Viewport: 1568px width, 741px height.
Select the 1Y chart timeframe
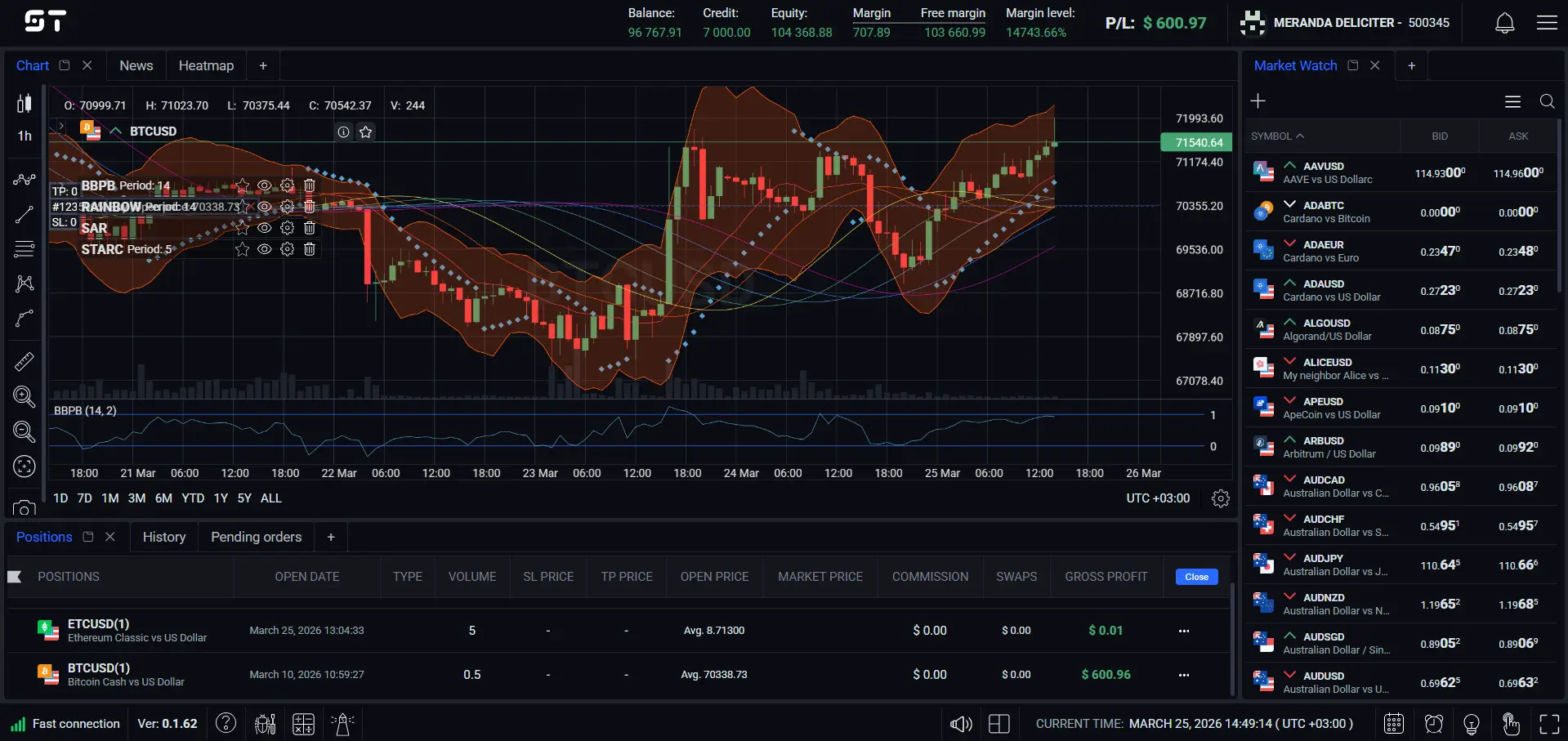point(220,498)
